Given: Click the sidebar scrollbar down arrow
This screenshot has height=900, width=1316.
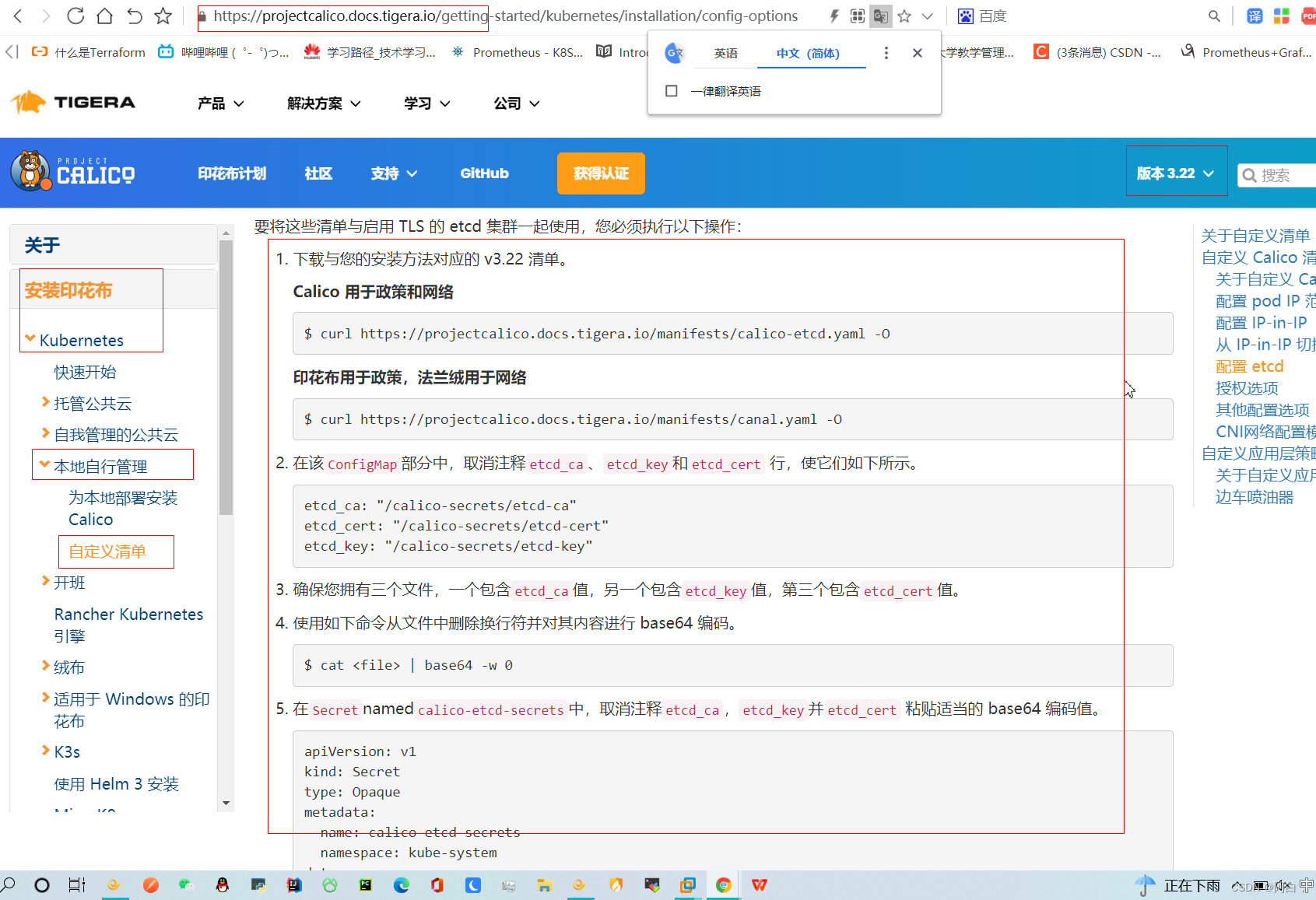Looking at the screenshot, I should tap(226, 803).
